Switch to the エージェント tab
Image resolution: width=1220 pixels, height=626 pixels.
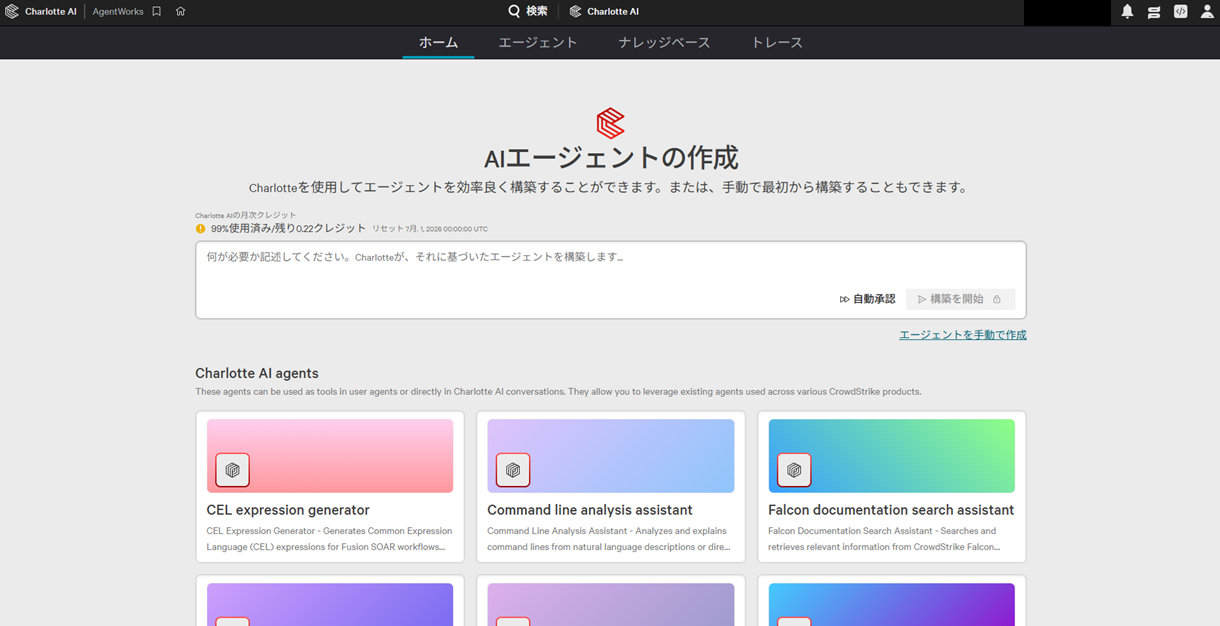point(538,42)
